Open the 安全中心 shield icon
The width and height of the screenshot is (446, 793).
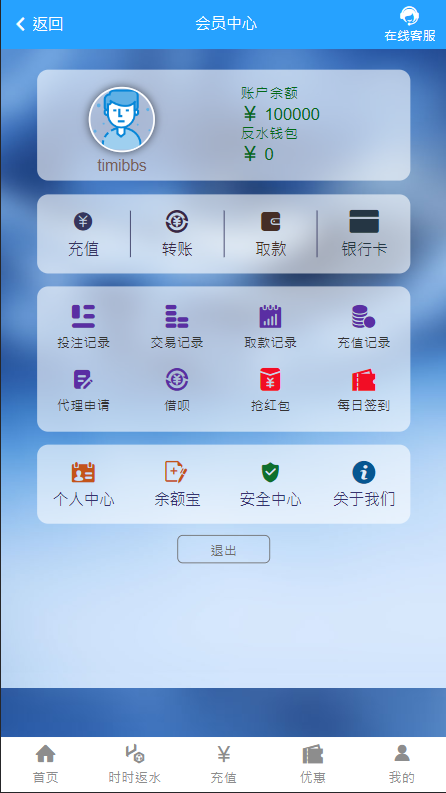click(271, 473)
